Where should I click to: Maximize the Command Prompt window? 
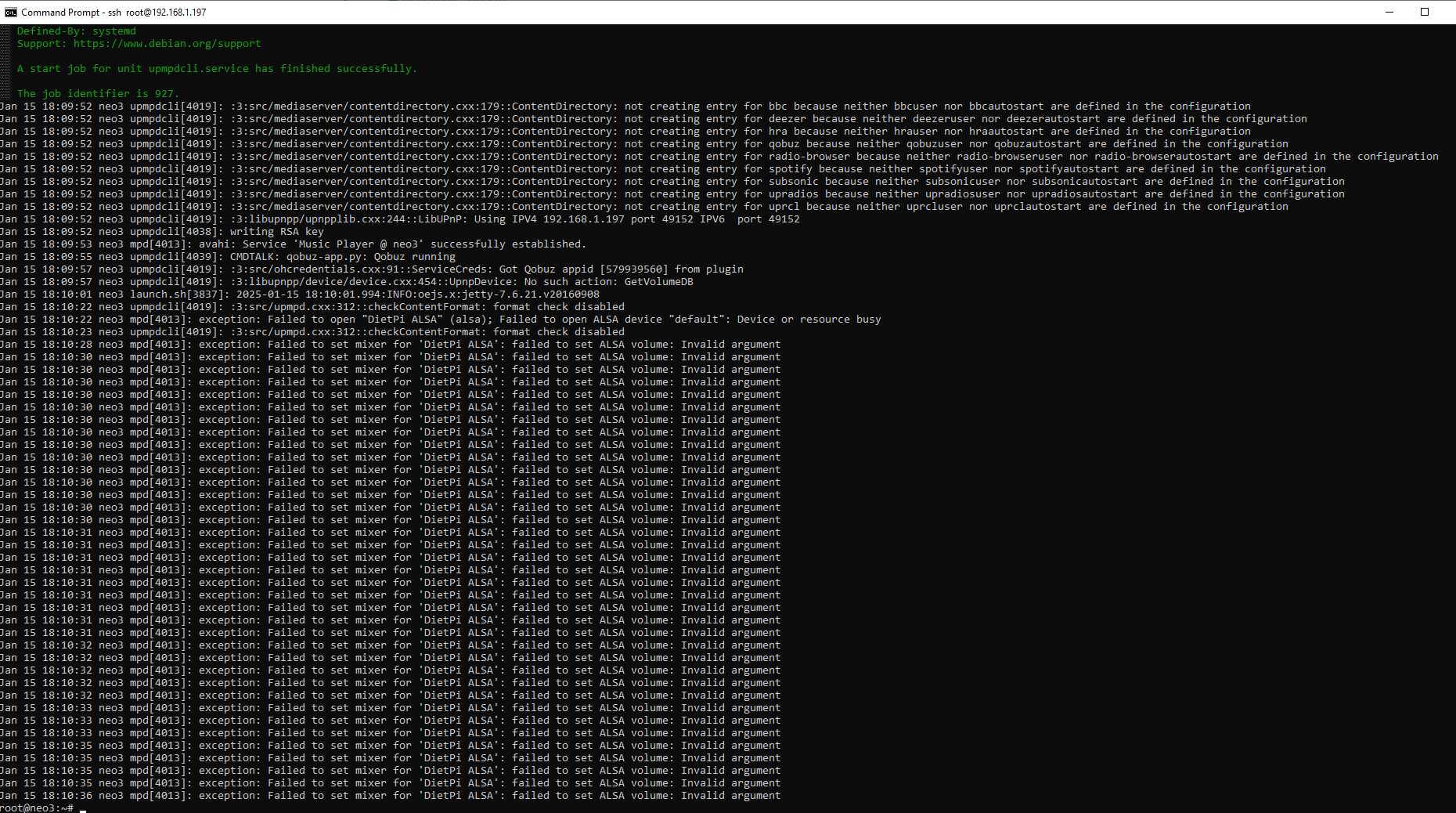point(1425,12)
